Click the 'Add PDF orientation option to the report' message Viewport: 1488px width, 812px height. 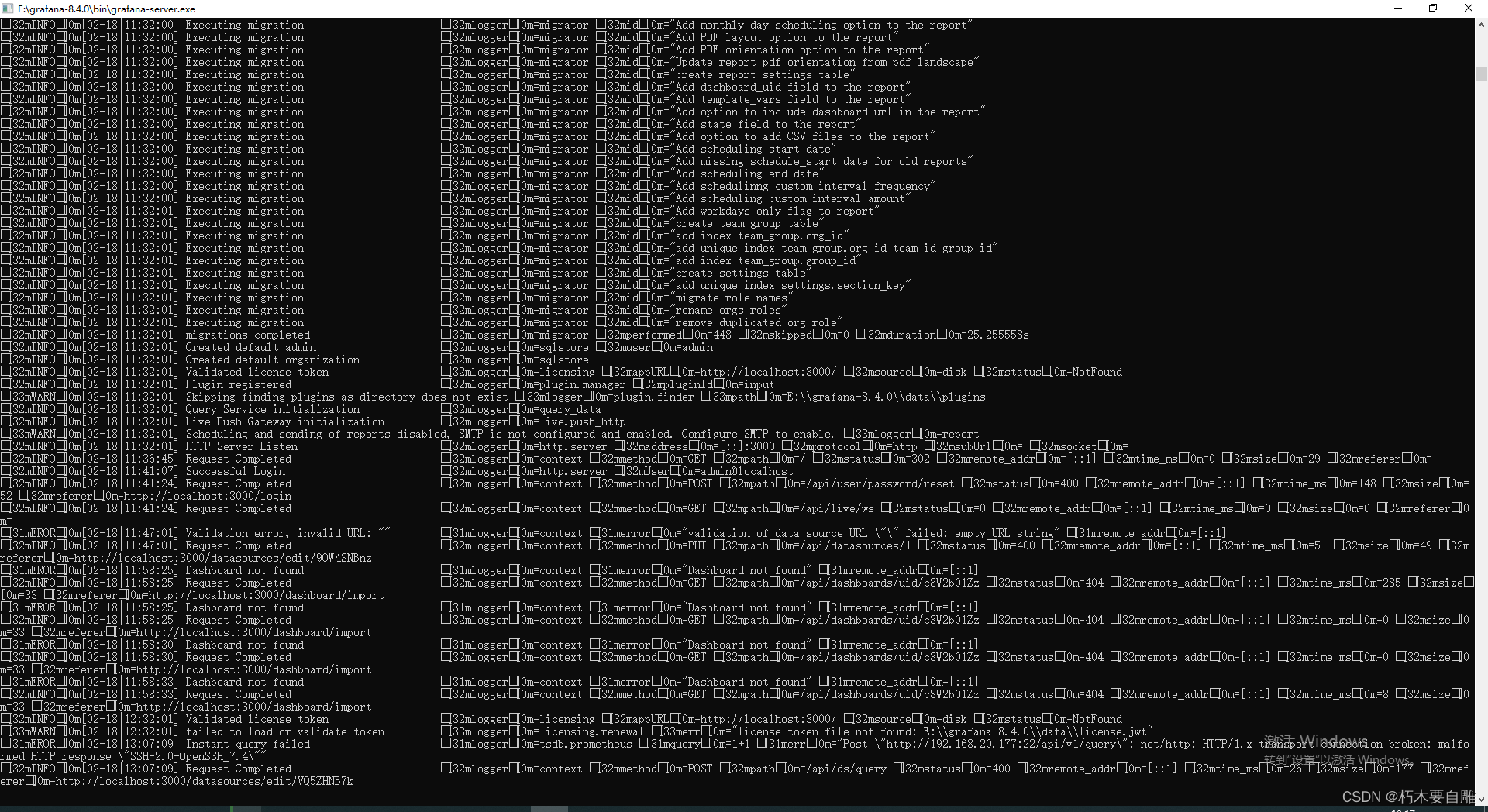[x=800, y=50]
